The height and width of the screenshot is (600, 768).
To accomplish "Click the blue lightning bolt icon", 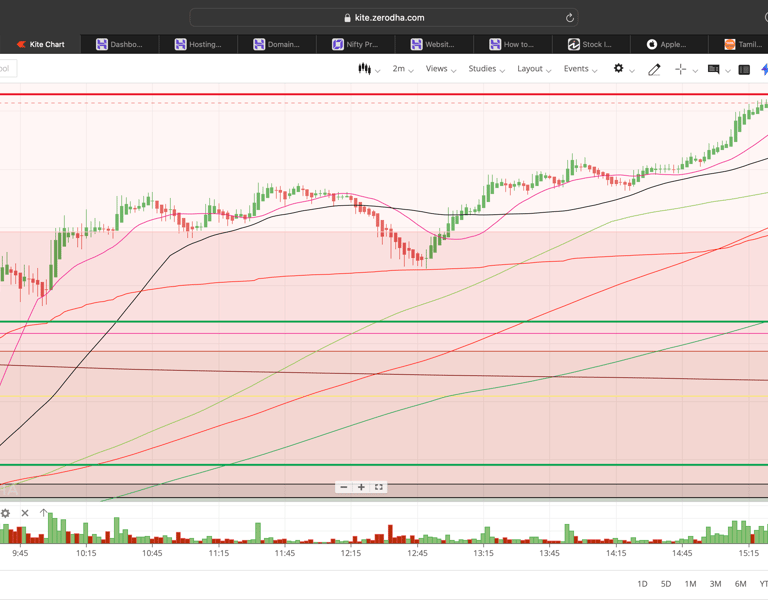I will [765, 69].
